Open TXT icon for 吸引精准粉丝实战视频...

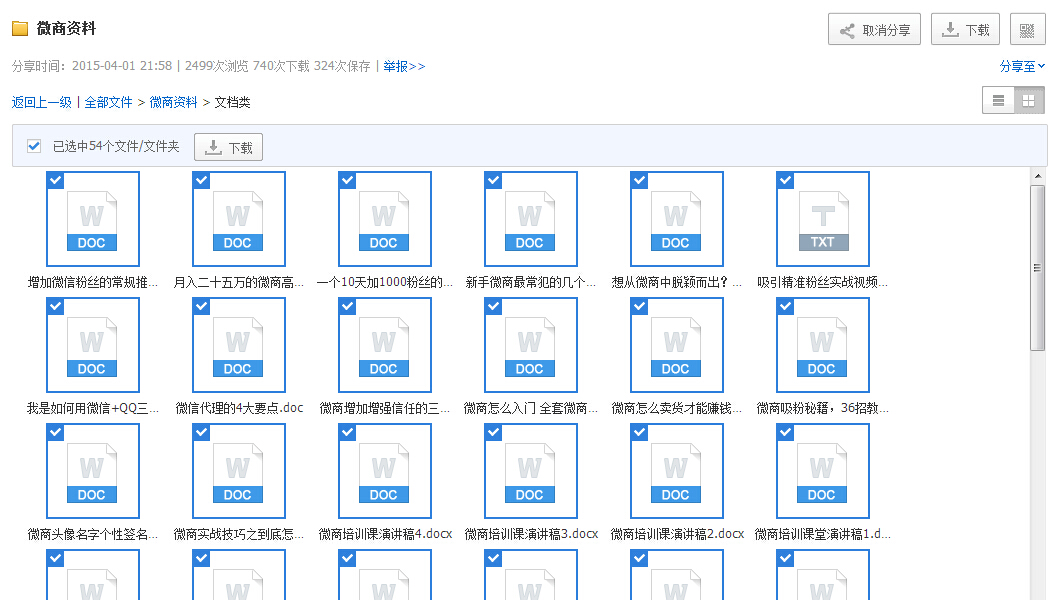[822, 219]
